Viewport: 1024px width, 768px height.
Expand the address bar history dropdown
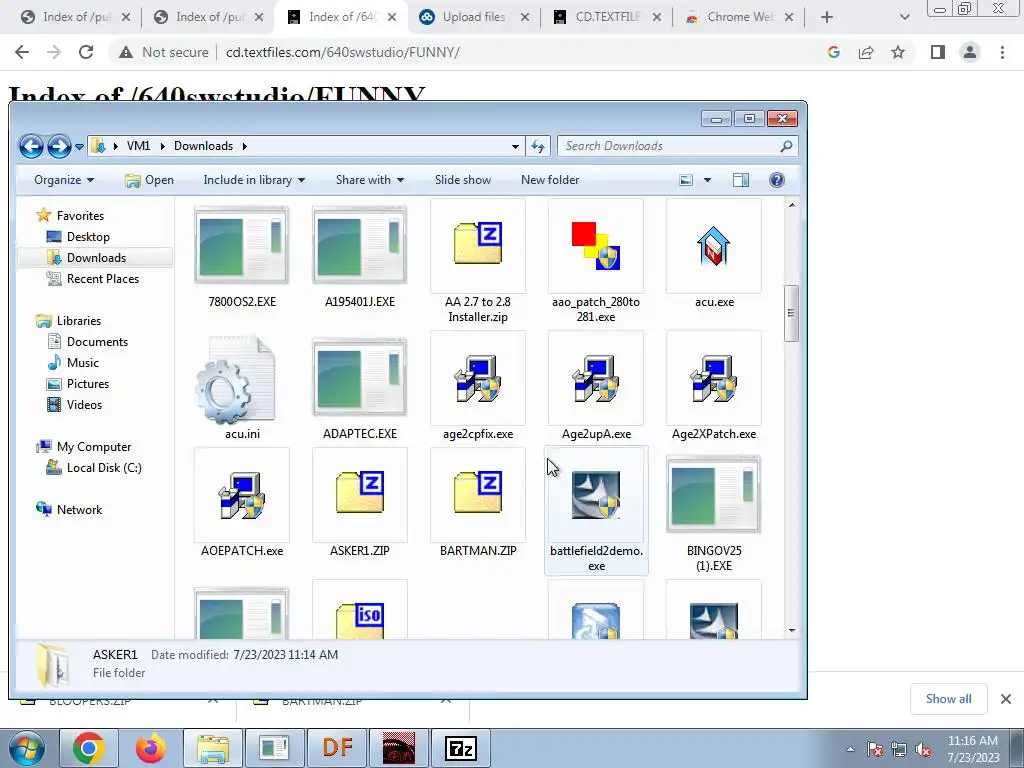click(x=515, y=146)
